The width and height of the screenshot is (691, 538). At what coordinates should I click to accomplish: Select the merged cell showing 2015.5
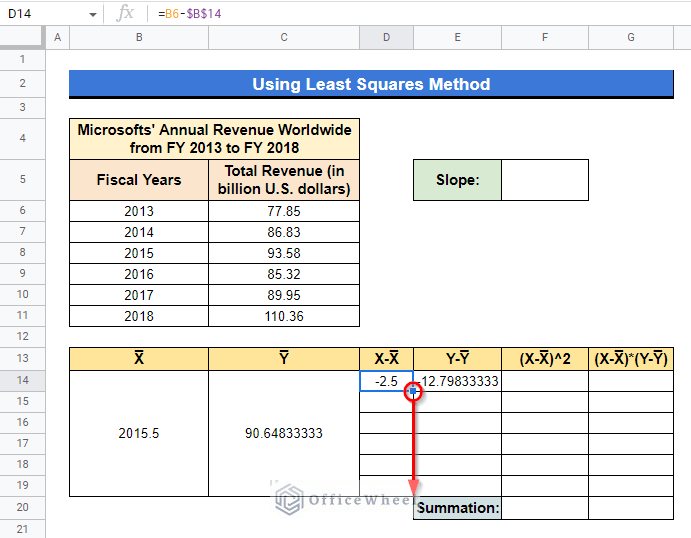139,434
